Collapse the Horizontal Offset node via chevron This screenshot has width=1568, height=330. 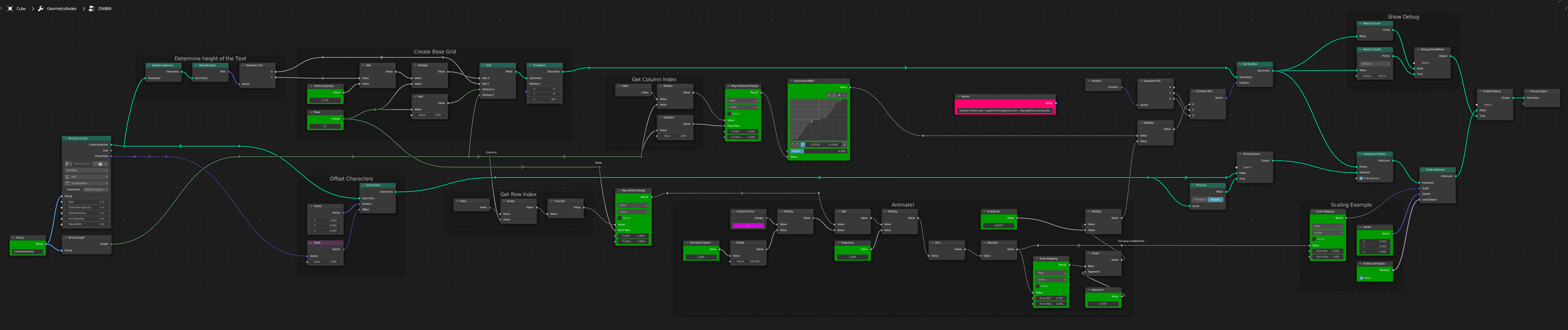tap(791, 81)
